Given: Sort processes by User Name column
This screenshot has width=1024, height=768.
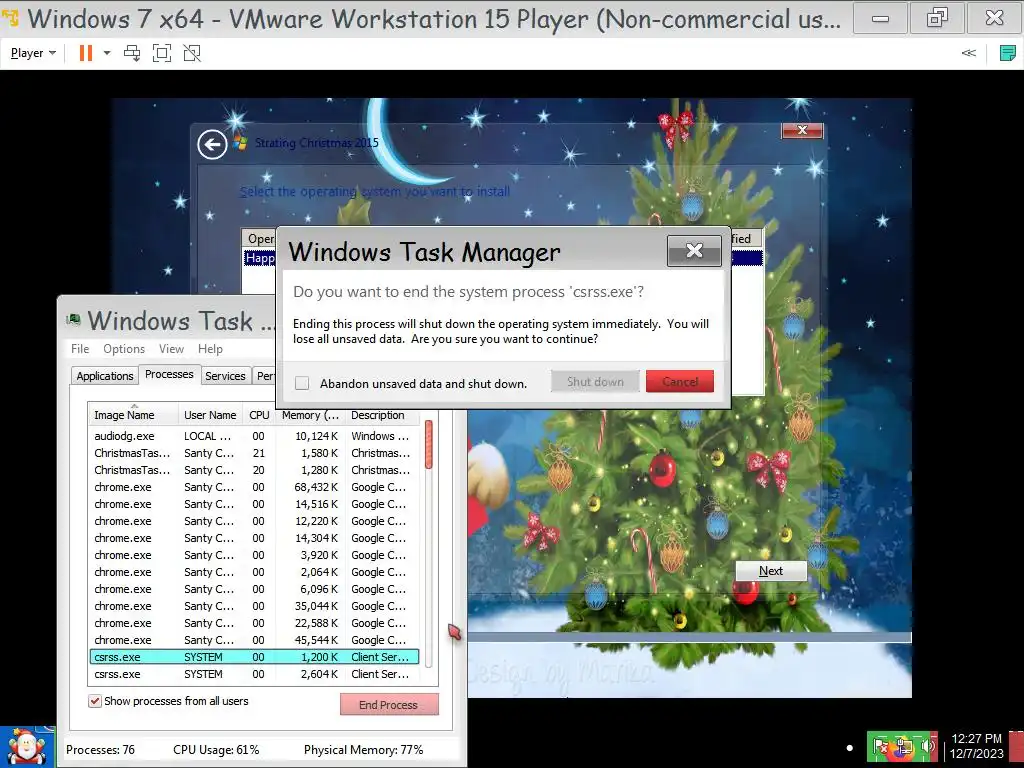Looking at the screenshot, I should (x=210, y=415).
